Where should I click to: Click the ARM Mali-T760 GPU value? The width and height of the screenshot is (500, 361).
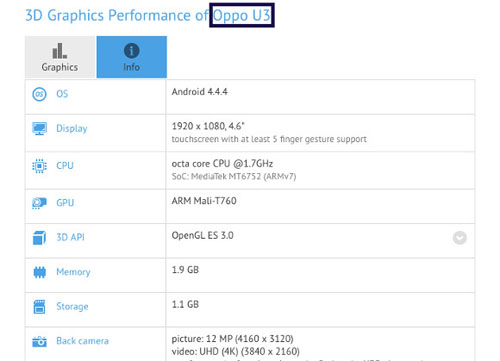(204, 201)
